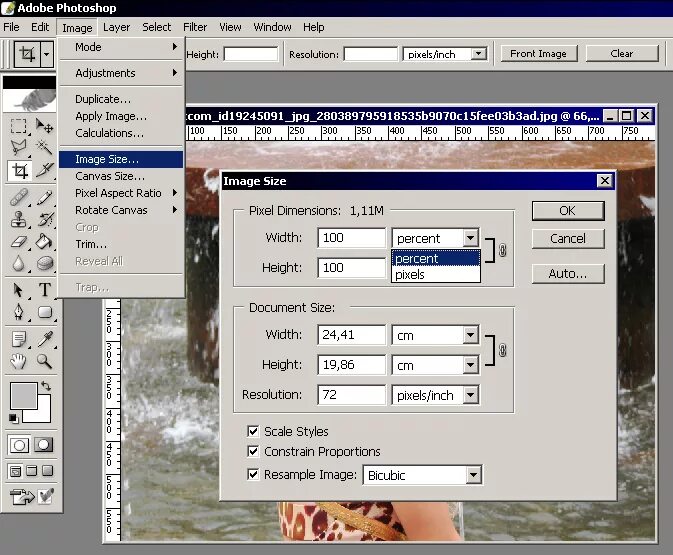Select the Paint Bucket tool
The width and height of the screenshot is (673, 555).
click(44, 242)
